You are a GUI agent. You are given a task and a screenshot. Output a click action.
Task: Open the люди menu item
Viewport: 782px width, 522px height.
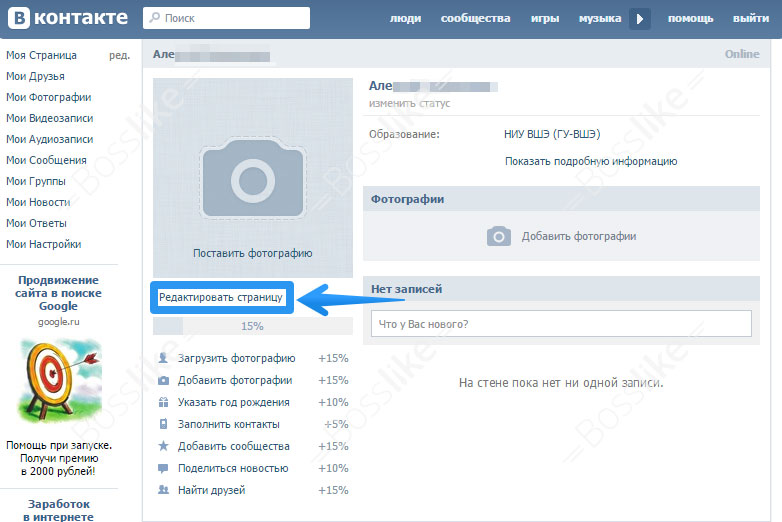(x=405, y=18)
